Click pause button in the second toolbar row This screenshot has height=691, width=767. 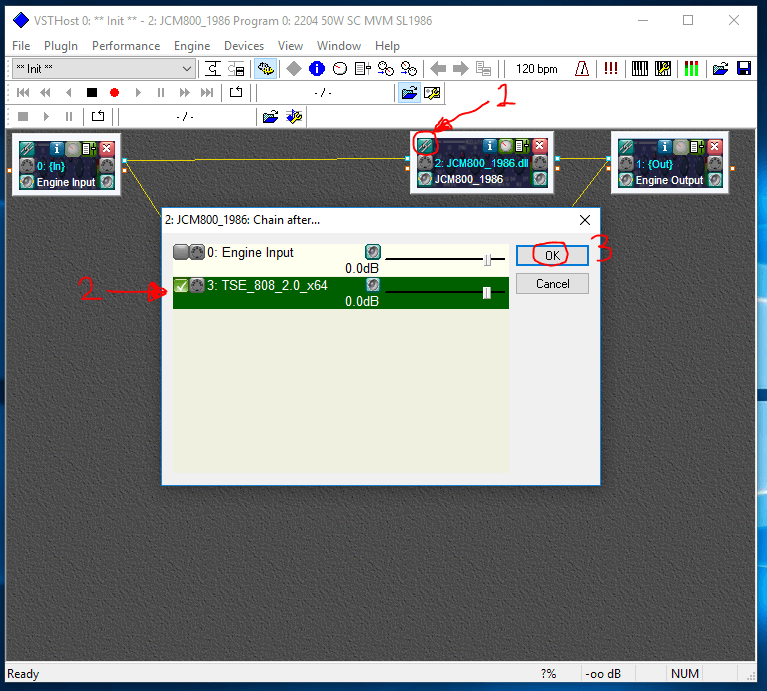tap(160, 92)
